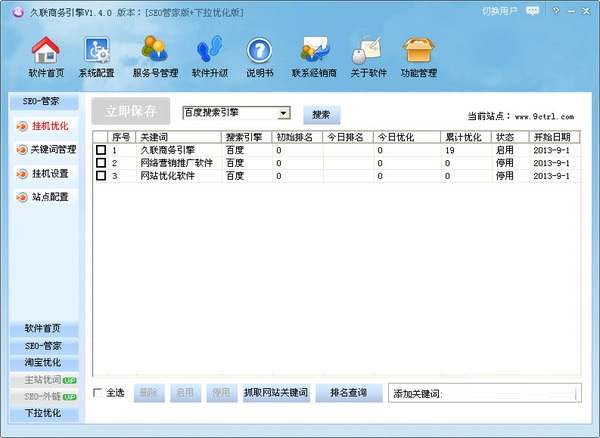Select 挂机优化 in the sidebar
This screenshot has width=600, height=438.
click(x=50, y=126)
